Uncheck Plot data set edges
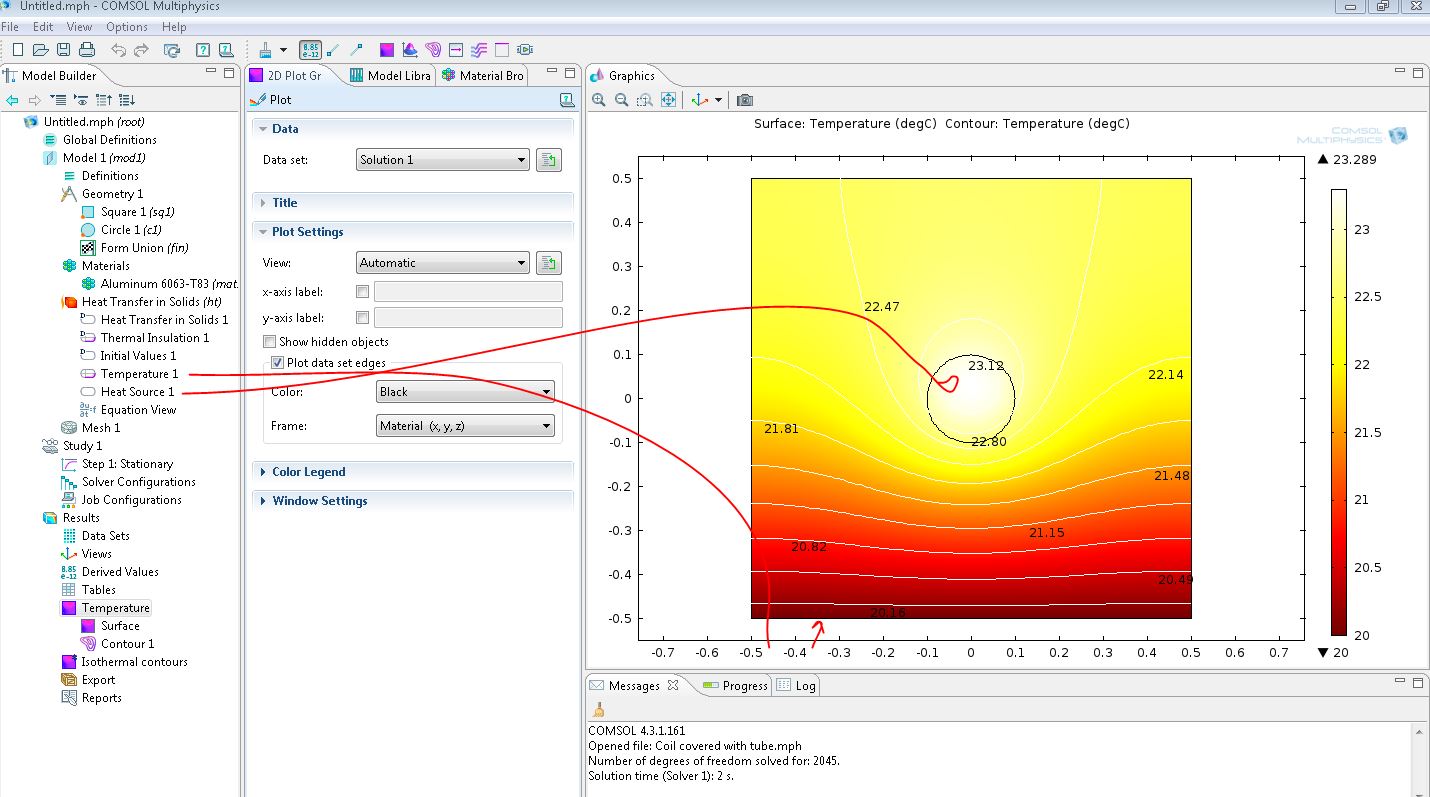1430x797 pixels. (x=278, y=363)
